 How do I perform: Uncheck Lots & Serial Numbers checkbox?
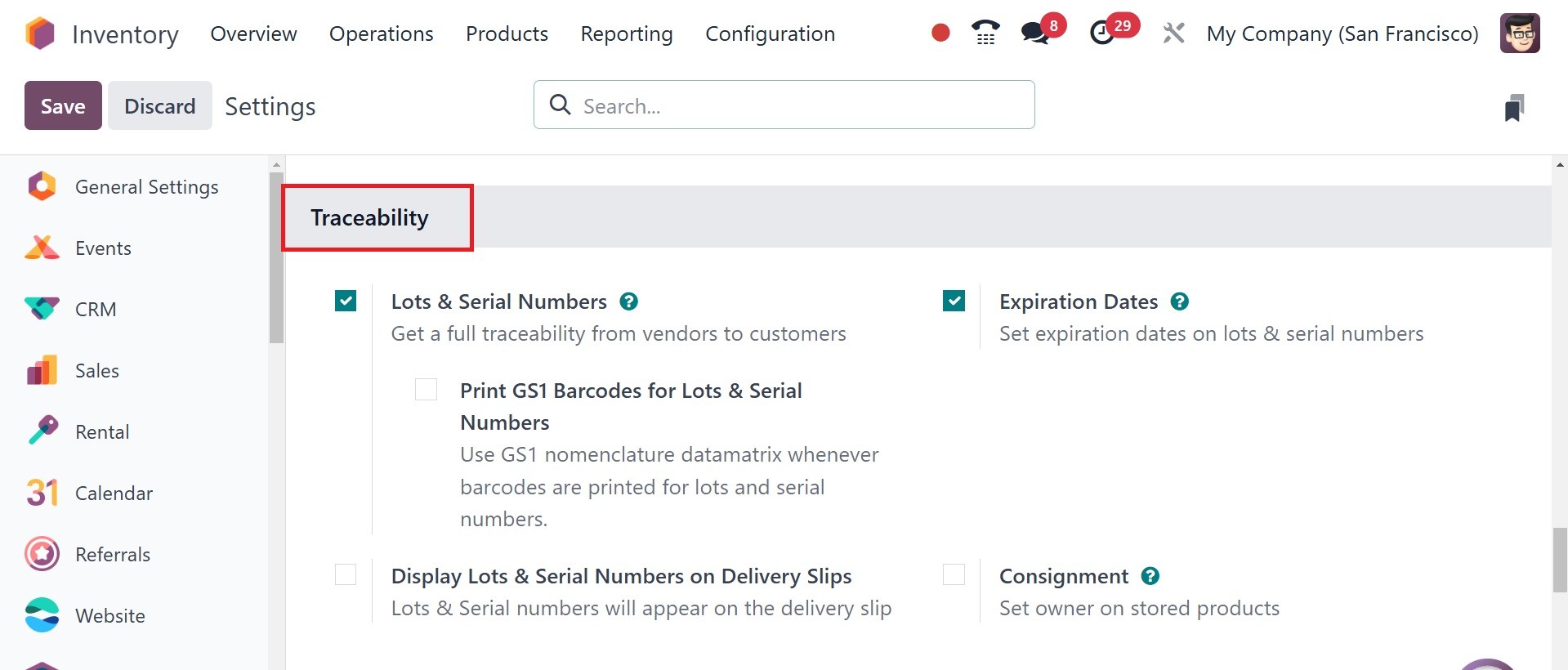coord(346,301)
